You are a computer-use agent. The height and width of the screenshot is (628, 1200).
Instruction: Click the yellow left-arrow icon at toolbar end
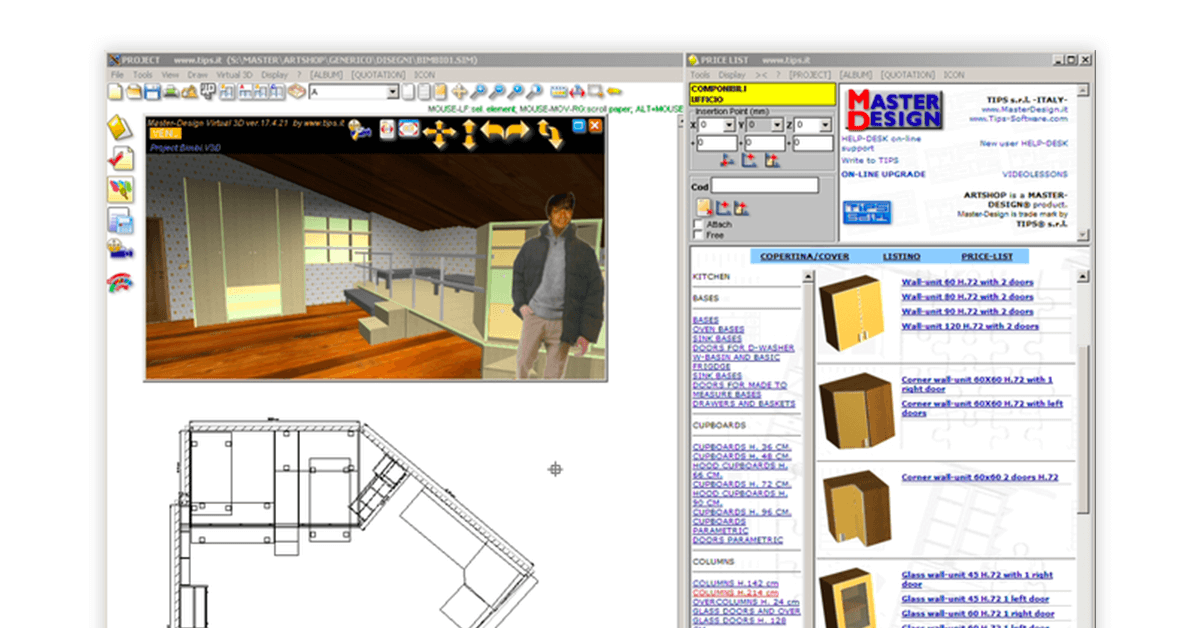[x=614, y=91]
